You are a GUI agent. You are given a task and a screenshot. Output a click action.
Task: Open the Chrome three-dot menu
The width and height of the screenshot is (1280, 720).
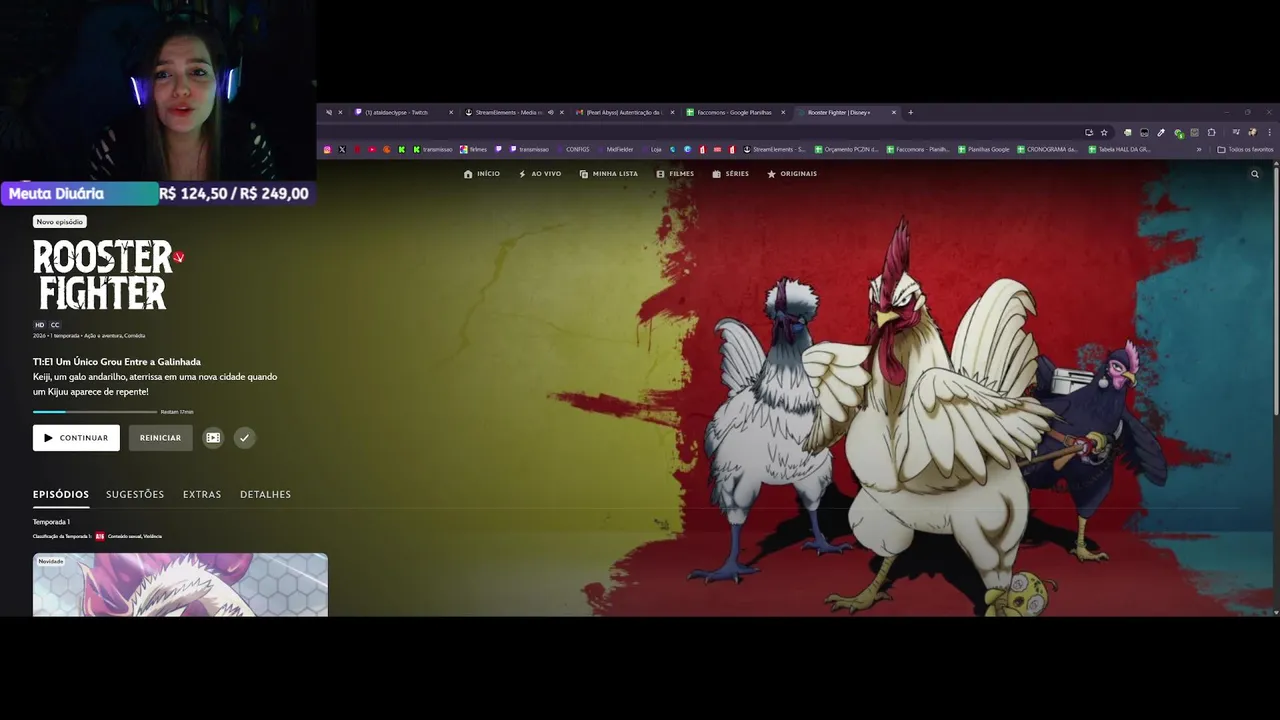tap(1269, 132)
